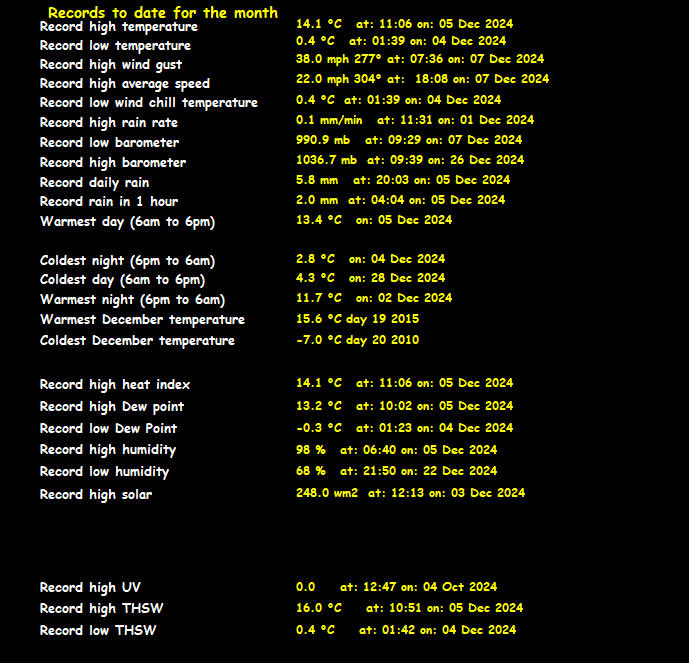Select the 'Record low temperature' label
689x663 pixels.
point(115,46)
